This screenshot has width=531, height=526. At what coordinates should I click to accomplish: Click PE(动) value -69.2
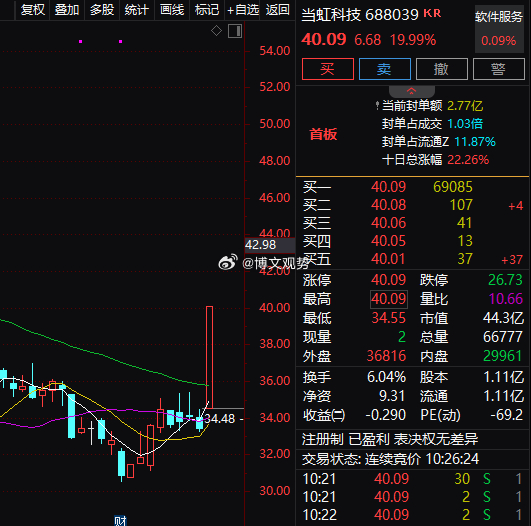pyautogui.click(x=507, y=415)
